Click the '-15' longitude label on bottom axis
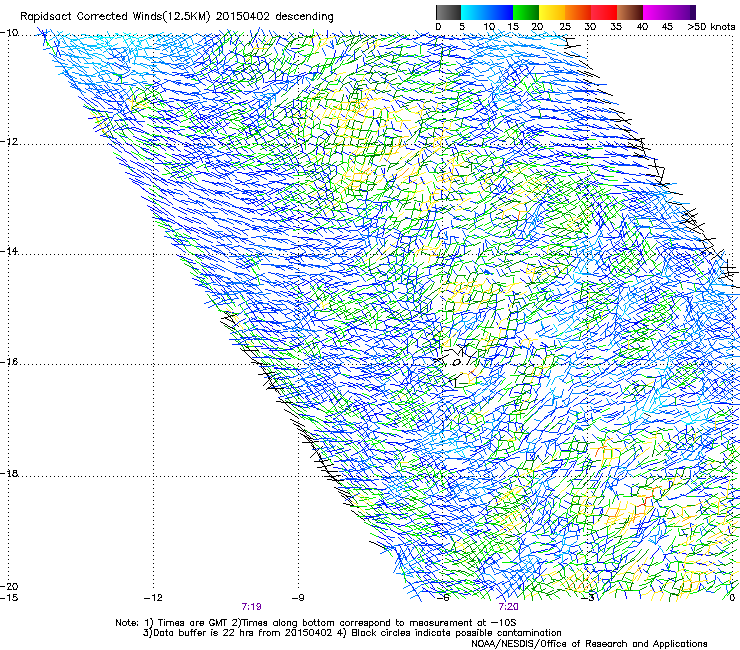740x650 pixels. click(x=9, y=598)
